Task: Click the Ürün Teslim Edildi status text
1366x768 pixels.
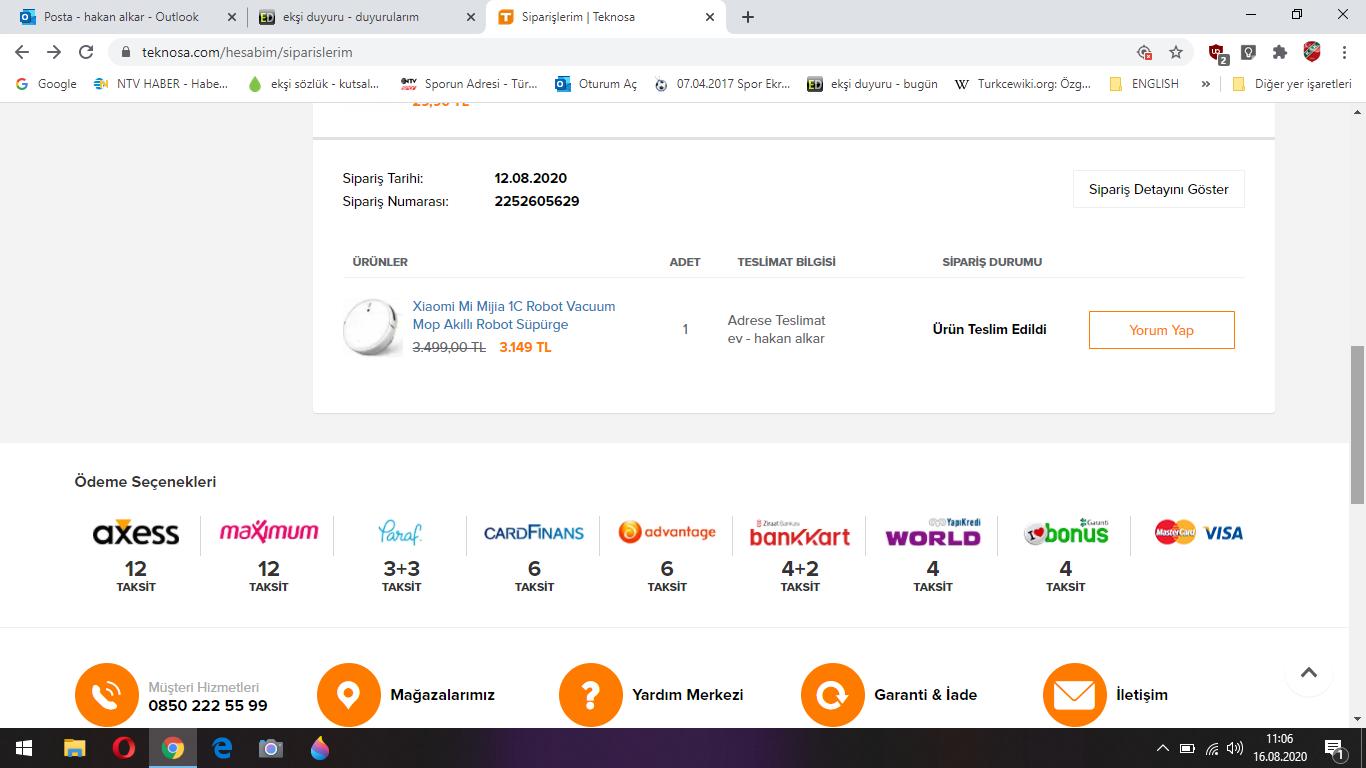Action: 989,330
